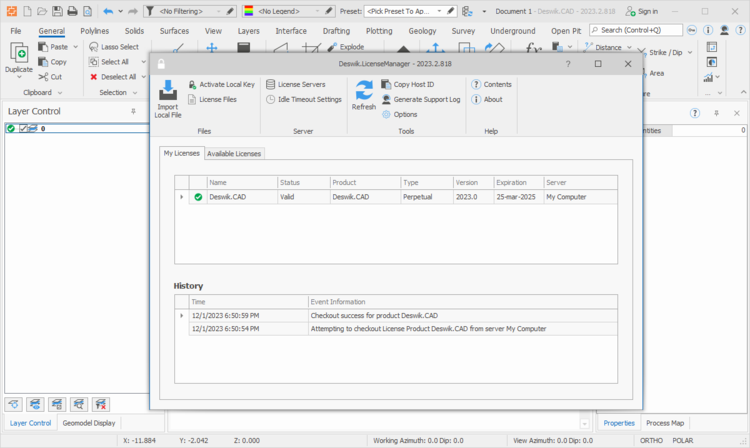This screenshot has width=750, height=448.
Task: Click the print preview icon
Action: click(x=88, y=11)
